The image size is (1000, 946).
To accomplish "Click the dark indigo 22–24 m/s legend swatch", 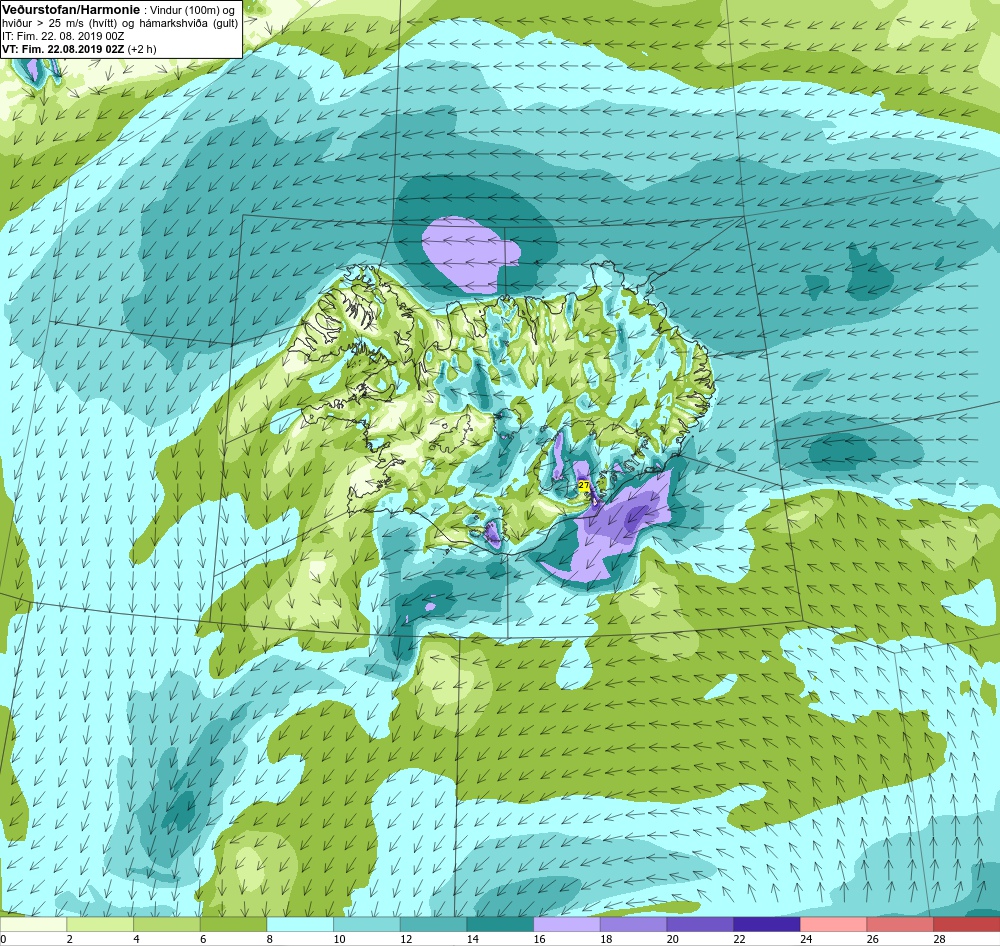I will point(767,924).
